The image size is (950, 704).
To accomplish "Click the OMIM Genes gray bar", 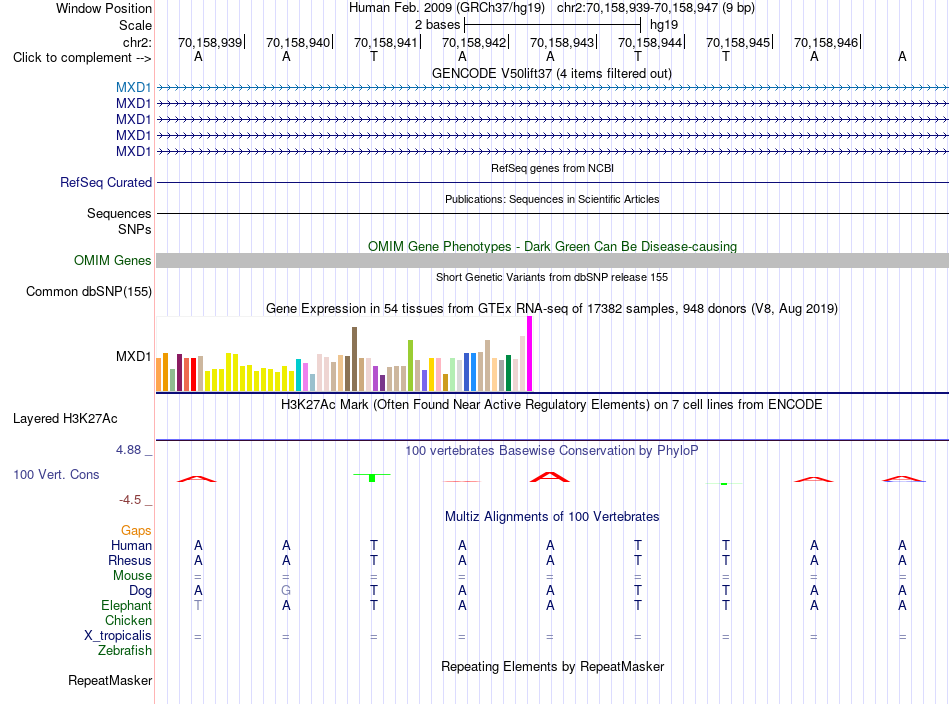I will point(552,261).
